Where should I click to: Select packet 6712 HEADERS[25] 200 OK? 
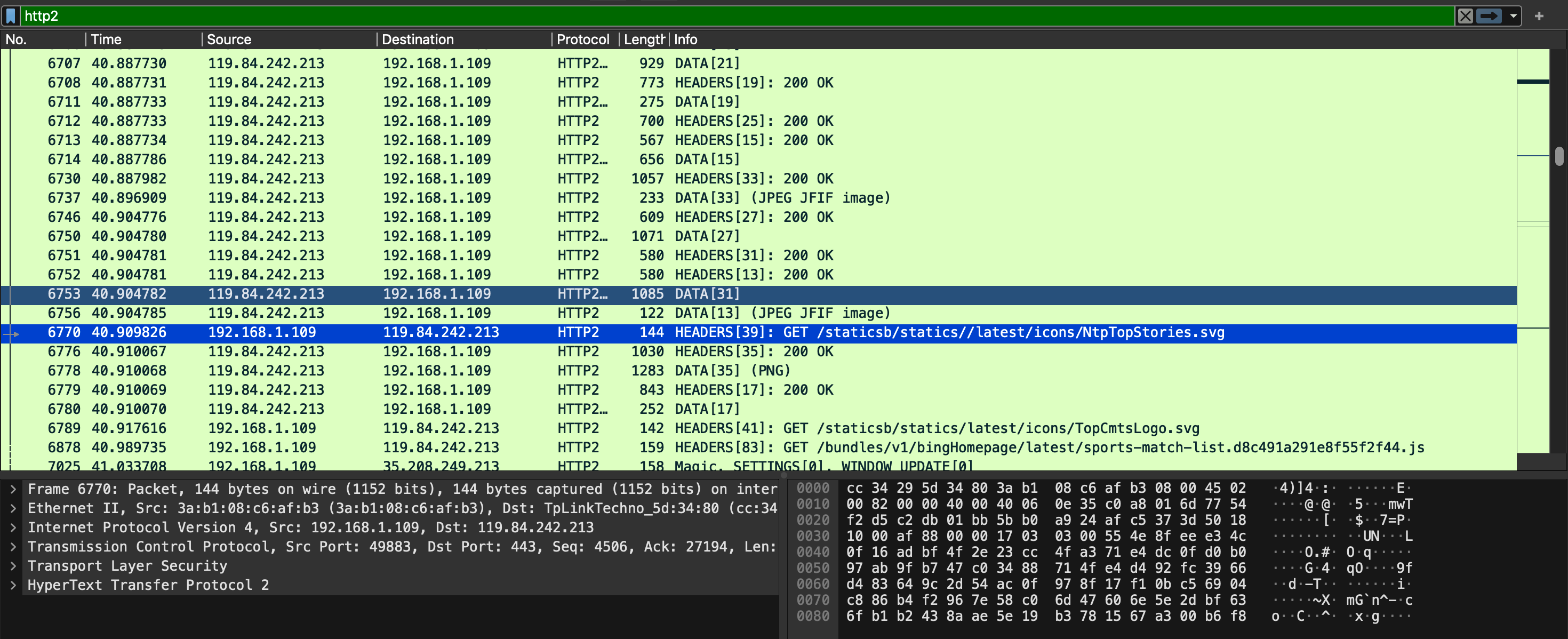tap(758, 121)
